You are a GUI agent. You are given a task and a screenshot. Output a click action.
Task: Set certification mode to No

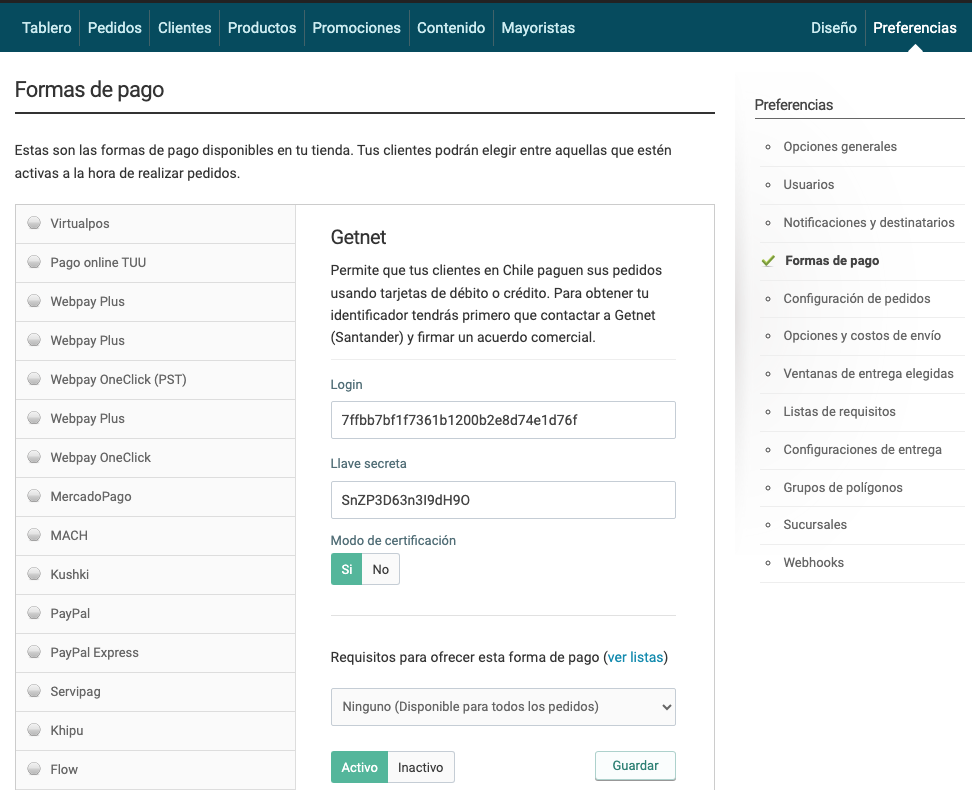(381, 570)
